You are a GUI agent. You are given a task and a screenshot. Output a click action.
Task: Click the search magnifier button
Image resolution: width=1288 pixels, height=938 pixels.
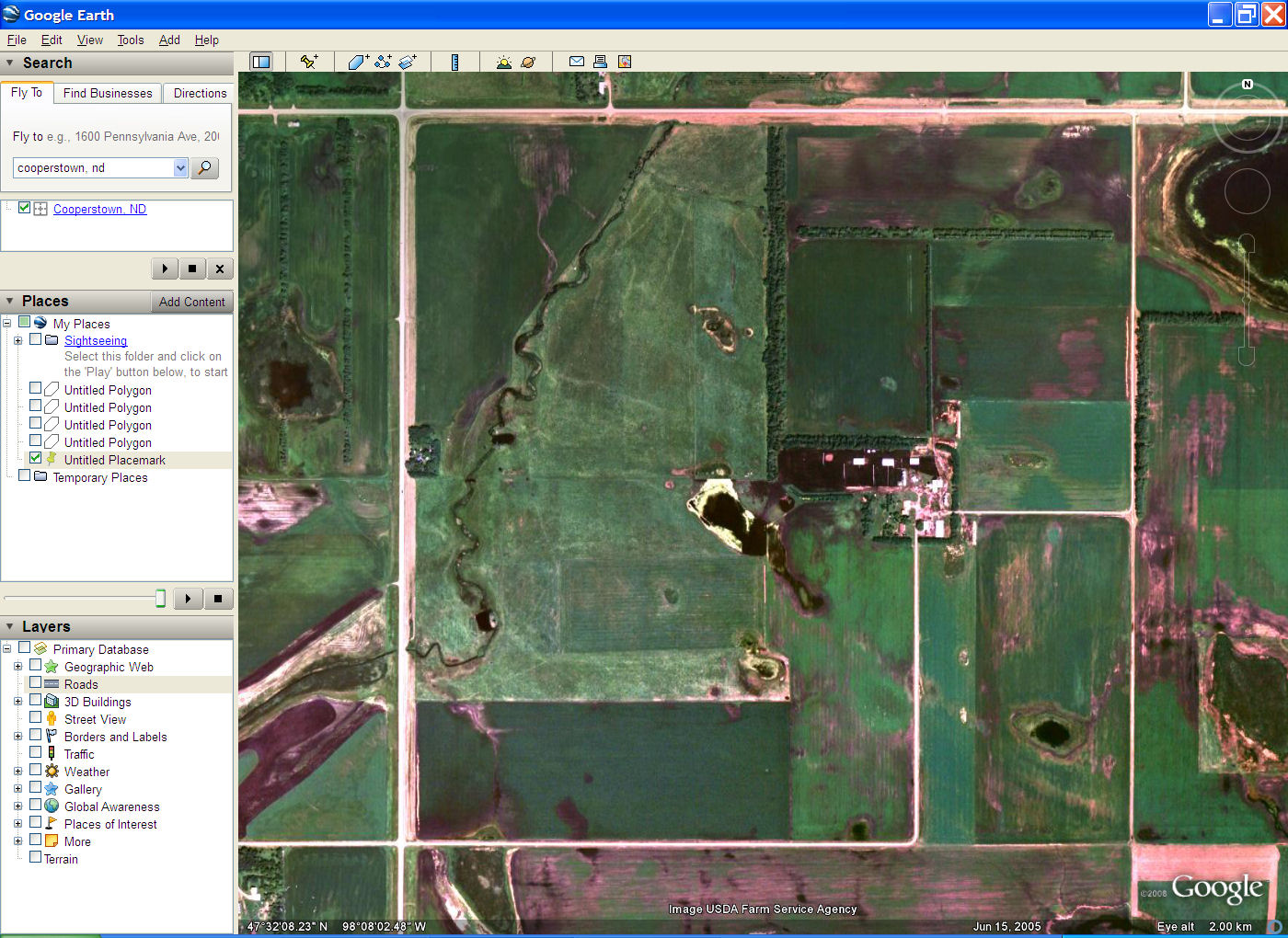click(x=204, y=167)
